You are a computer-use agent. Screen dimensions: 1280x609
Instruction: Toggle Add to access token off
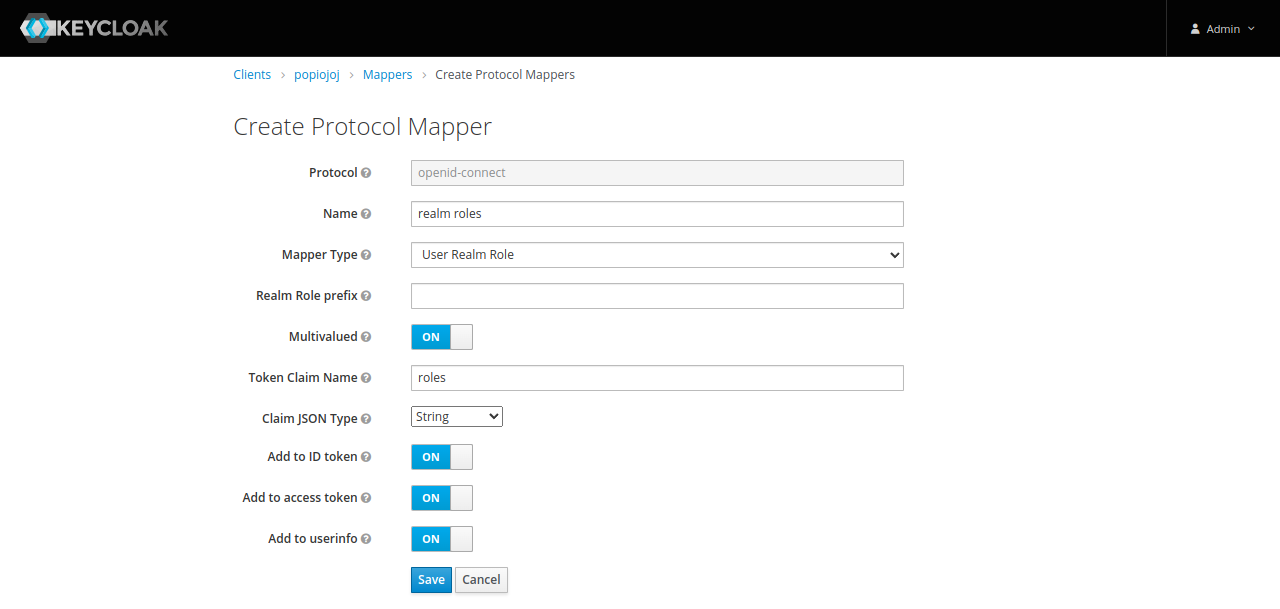pos(441,497)
